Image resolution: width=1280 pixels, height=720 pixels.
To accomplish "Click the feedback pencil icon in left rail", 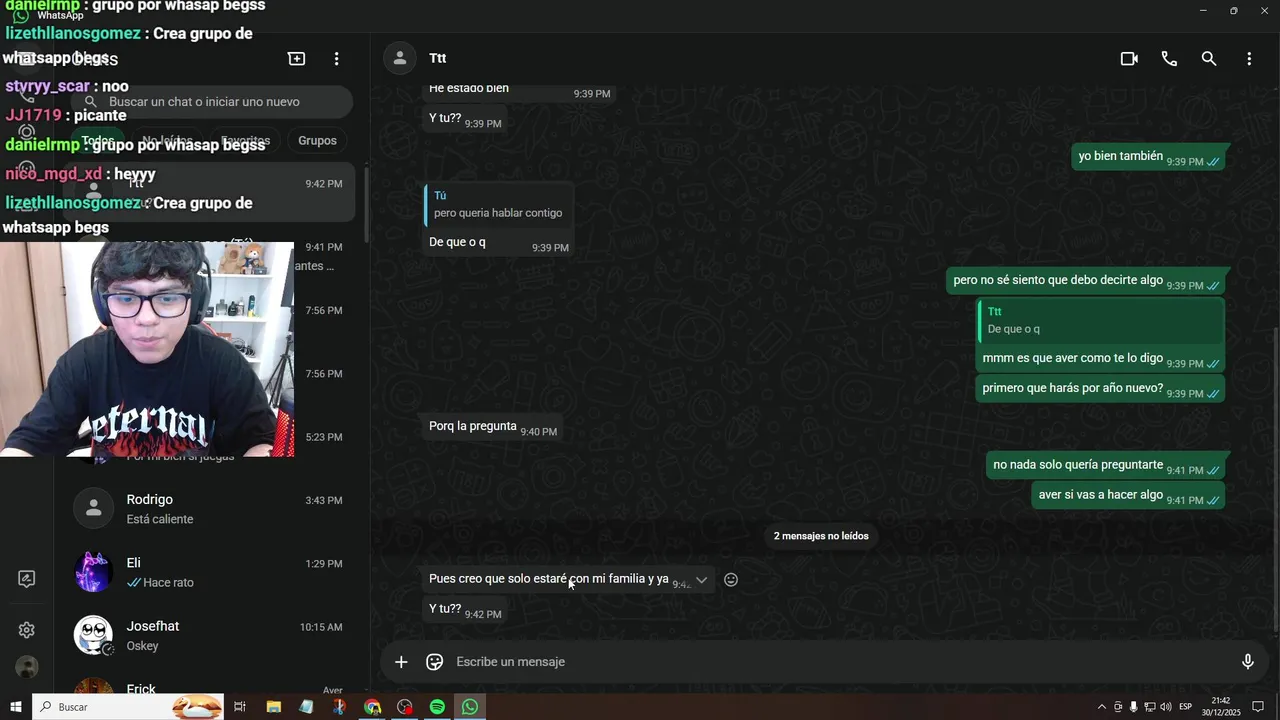I will 27,579.
